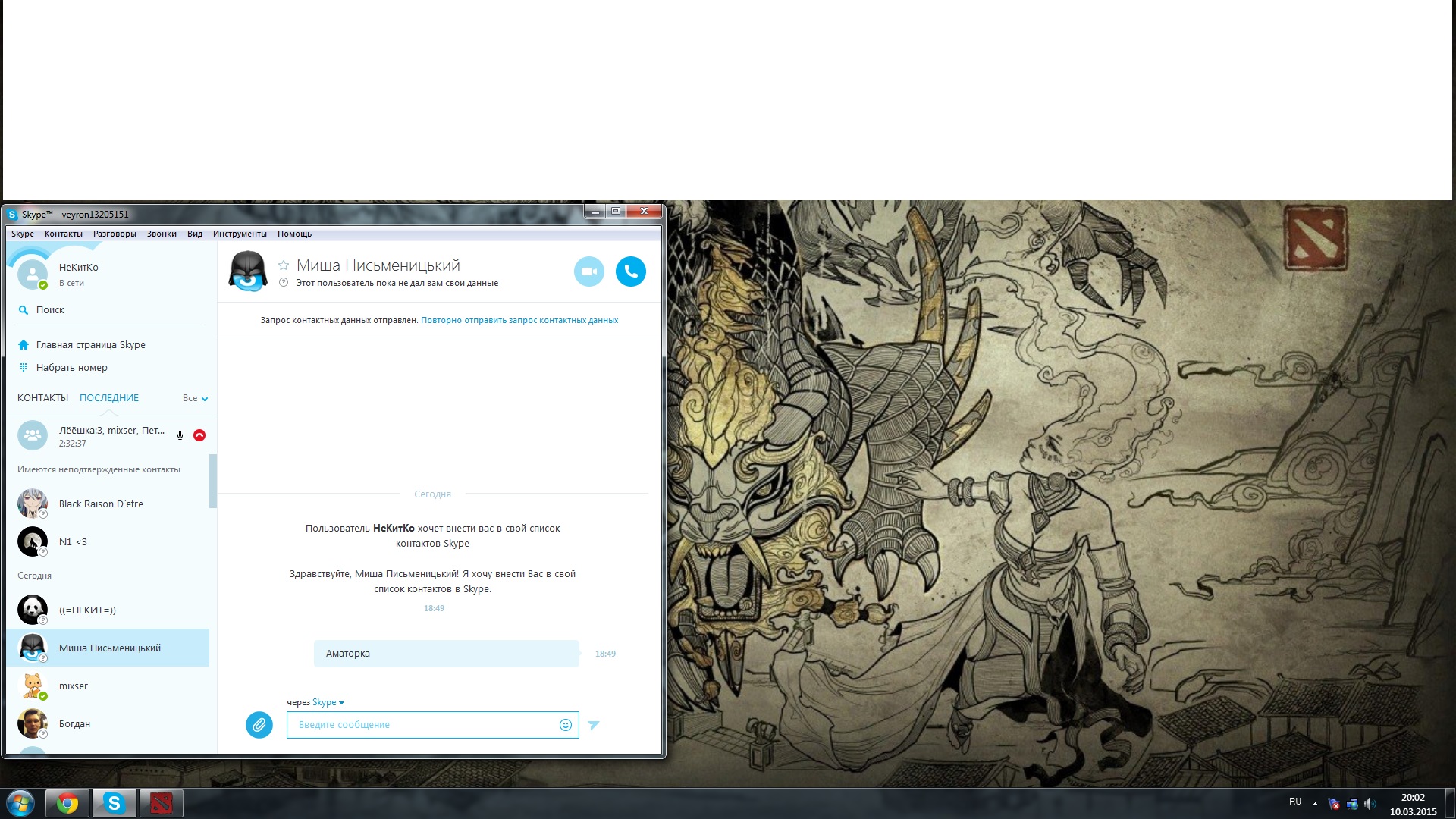
Task: Select Миша Письменицький in the recent list
Action: [108, 648]
